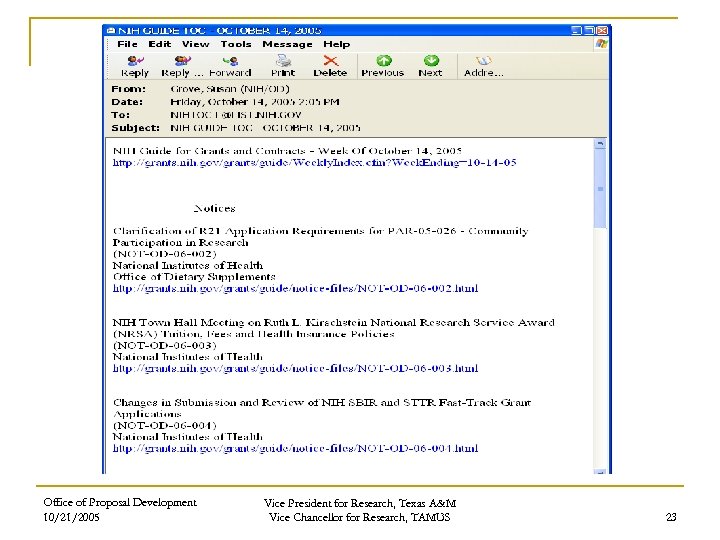The image size is (720, 540).
Task: Open the Edit menu
Action: 159,44
